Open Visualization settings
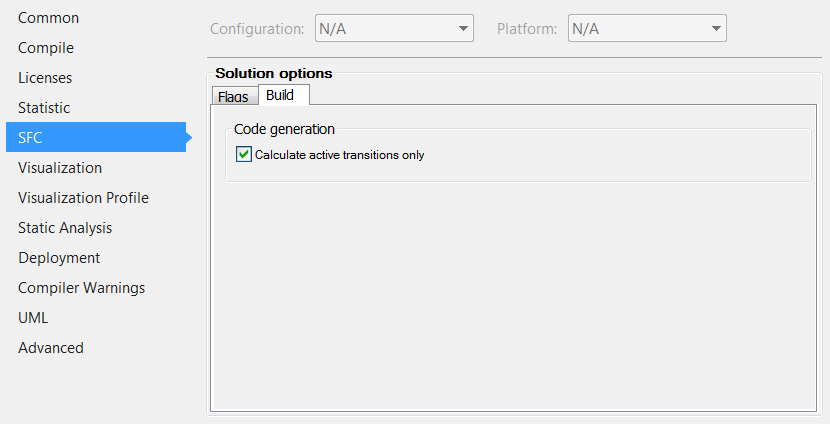 point(60,168)
